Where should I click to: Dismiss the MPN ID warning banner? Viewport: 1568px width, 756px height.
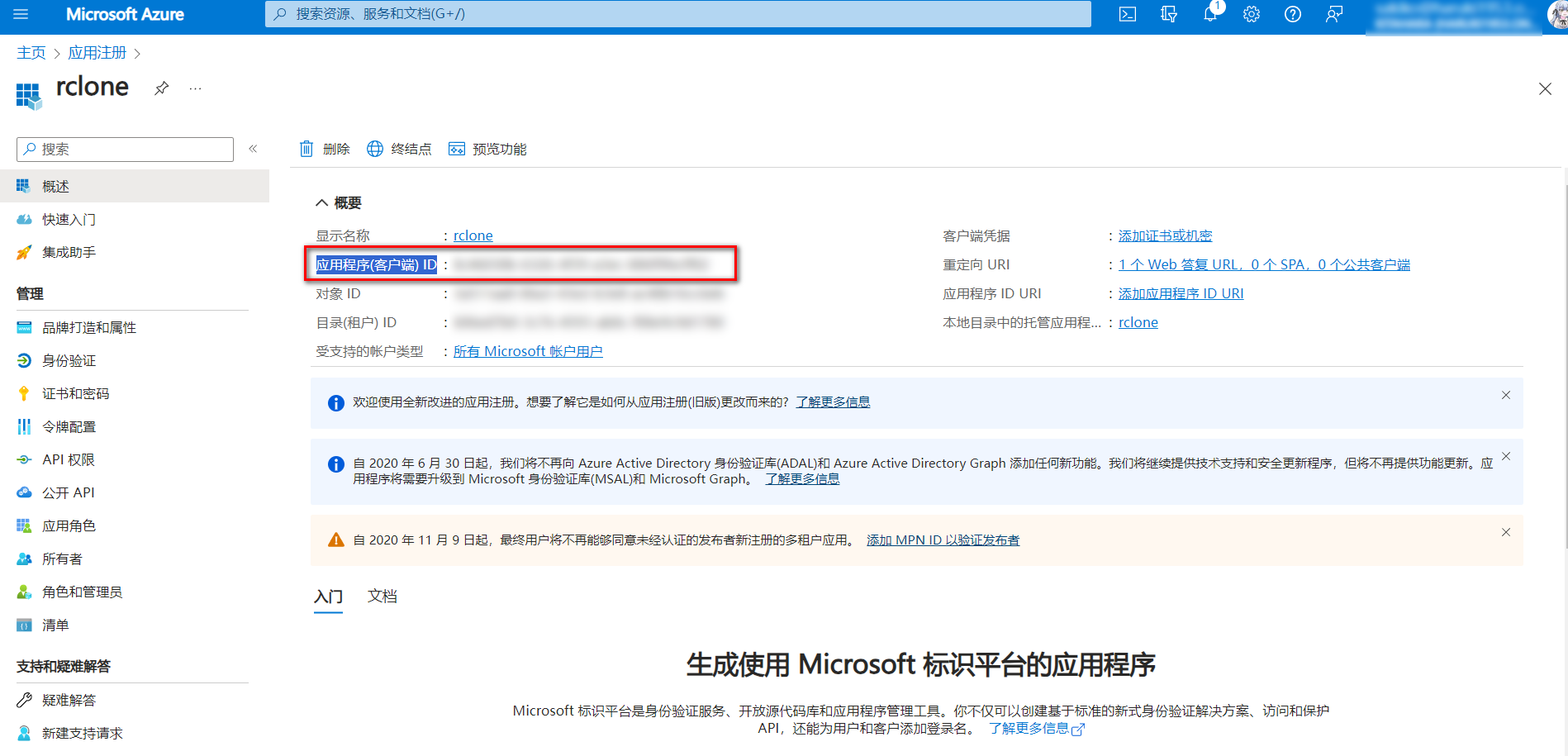[1505, 532]
